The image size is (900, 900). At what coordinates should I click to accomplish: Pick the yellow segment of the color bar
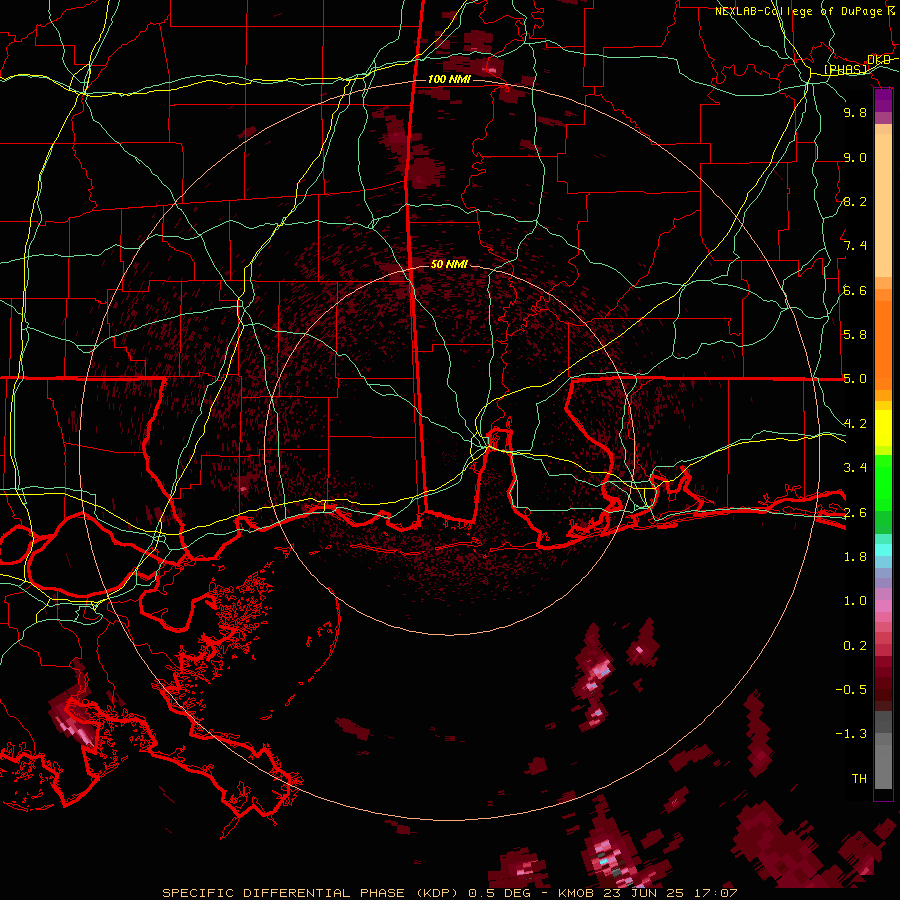pyautogui.click(x=883, y=428)
